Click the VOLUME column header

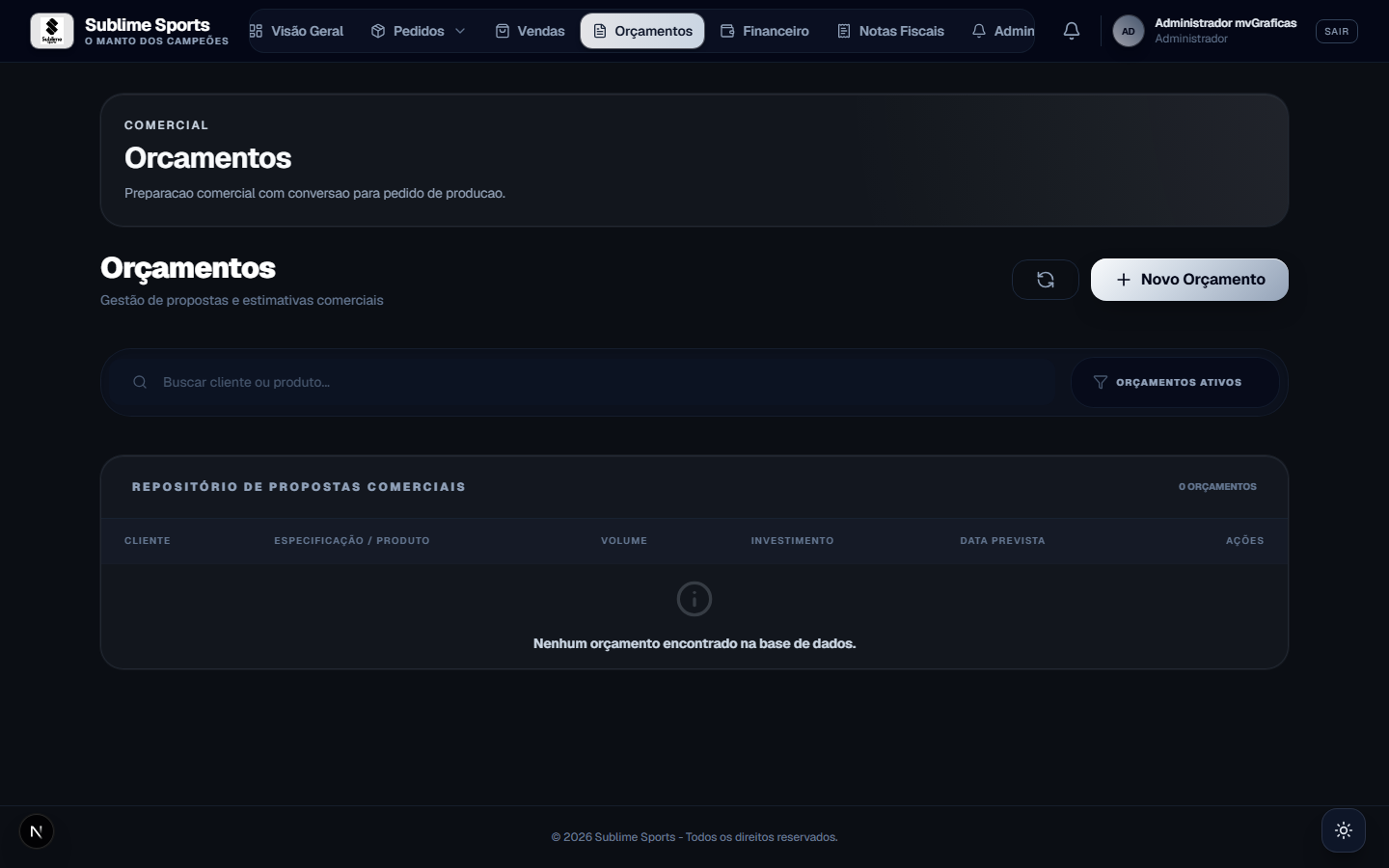pos(624,541)
